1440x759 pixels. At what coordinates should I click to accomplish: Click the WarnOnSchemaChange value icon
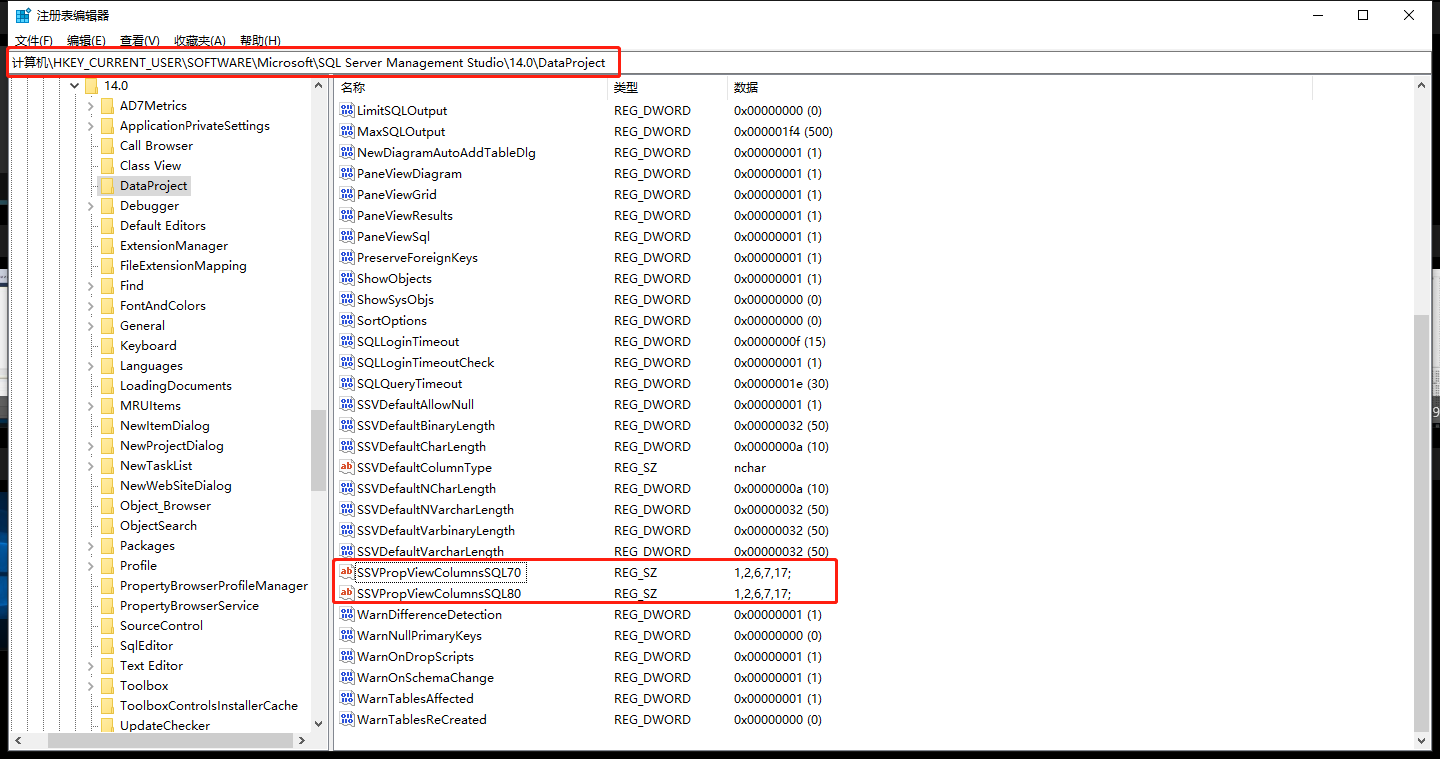347,677
